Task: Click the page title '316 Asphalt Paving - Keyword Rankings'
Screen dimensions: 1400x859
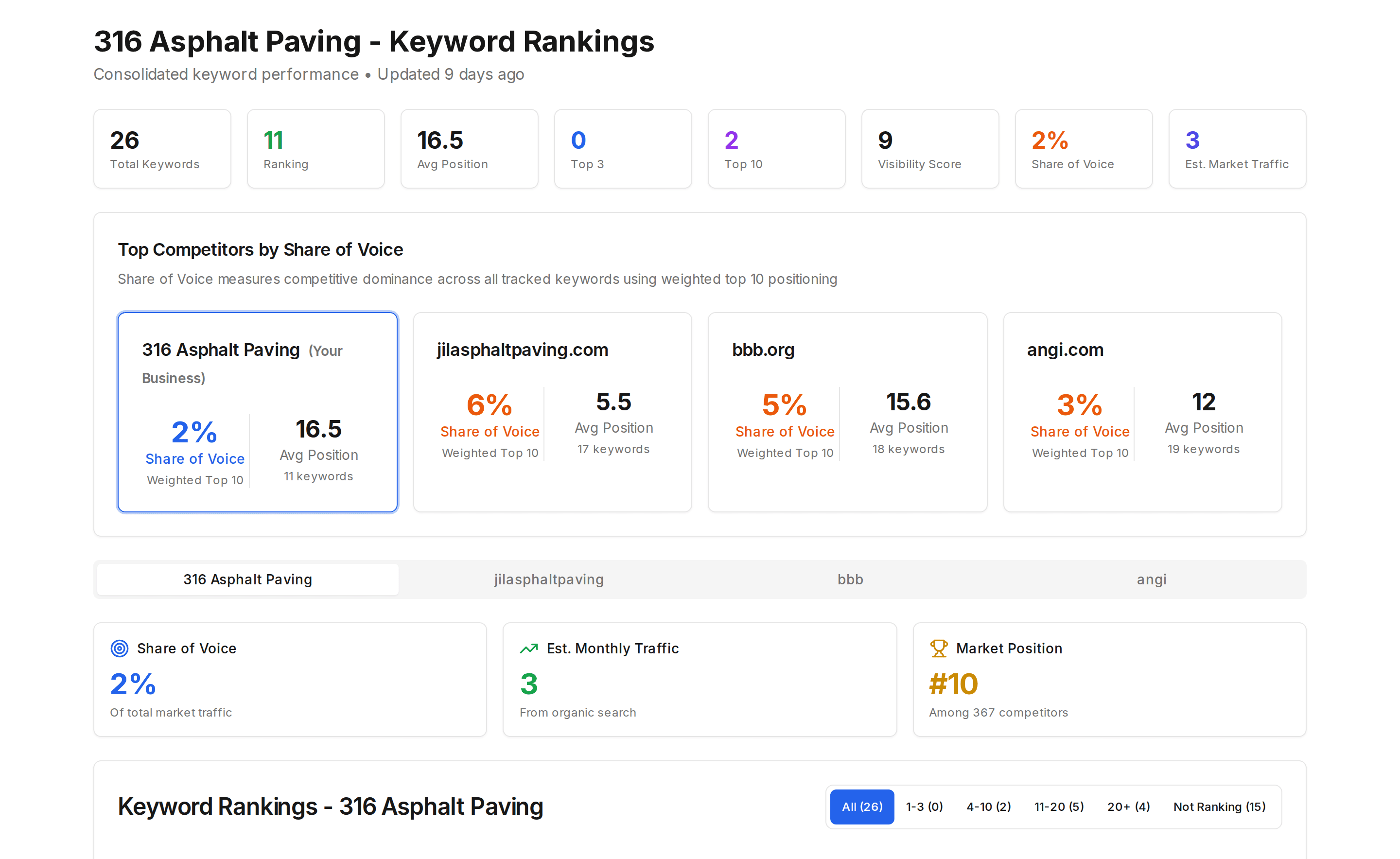Action: (x=374, y=41)
